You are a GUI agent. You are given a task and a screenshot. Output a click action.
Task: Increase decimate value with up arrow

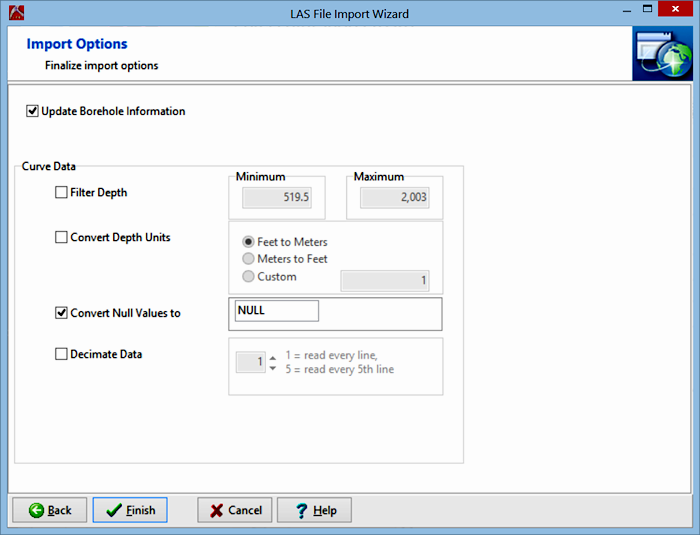coord(274,357)
